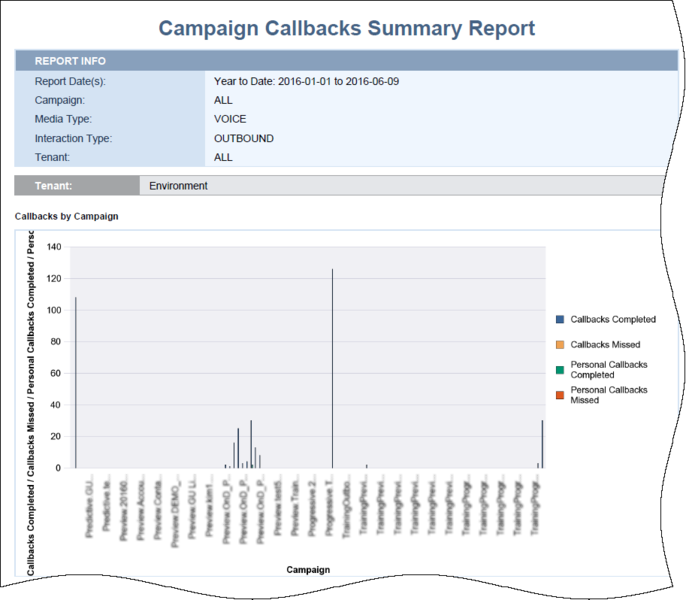Select the Callbacks Completed legend label
Image resolution: width=686 pixels, height=600 pixels.
pos(612,320)
